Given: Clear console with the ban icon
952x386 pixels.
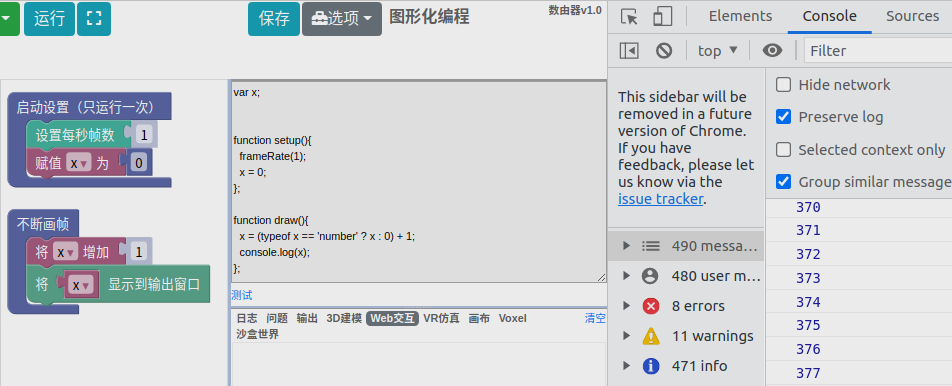Looking at the screenshot, I should (664, 51).
